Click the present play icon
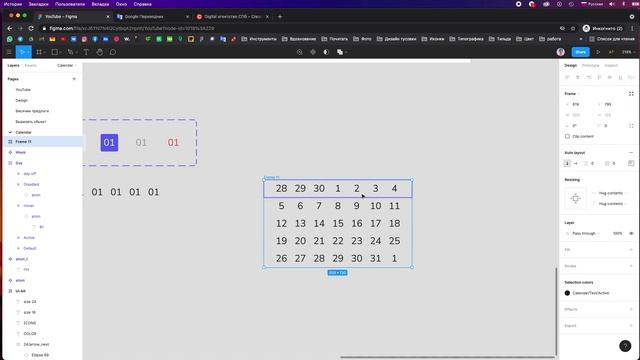The height and width of the screenshot is (360, 640). coord(598,52)
